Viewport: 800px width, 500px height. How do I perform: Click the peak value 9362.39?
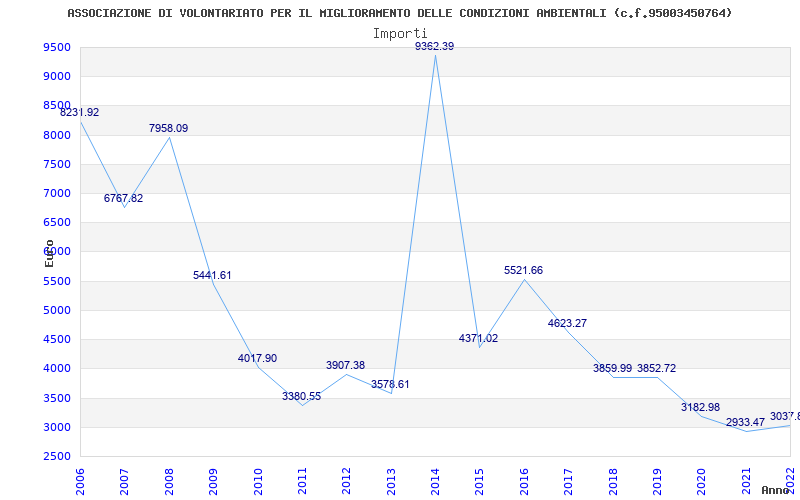coord(434,46)
